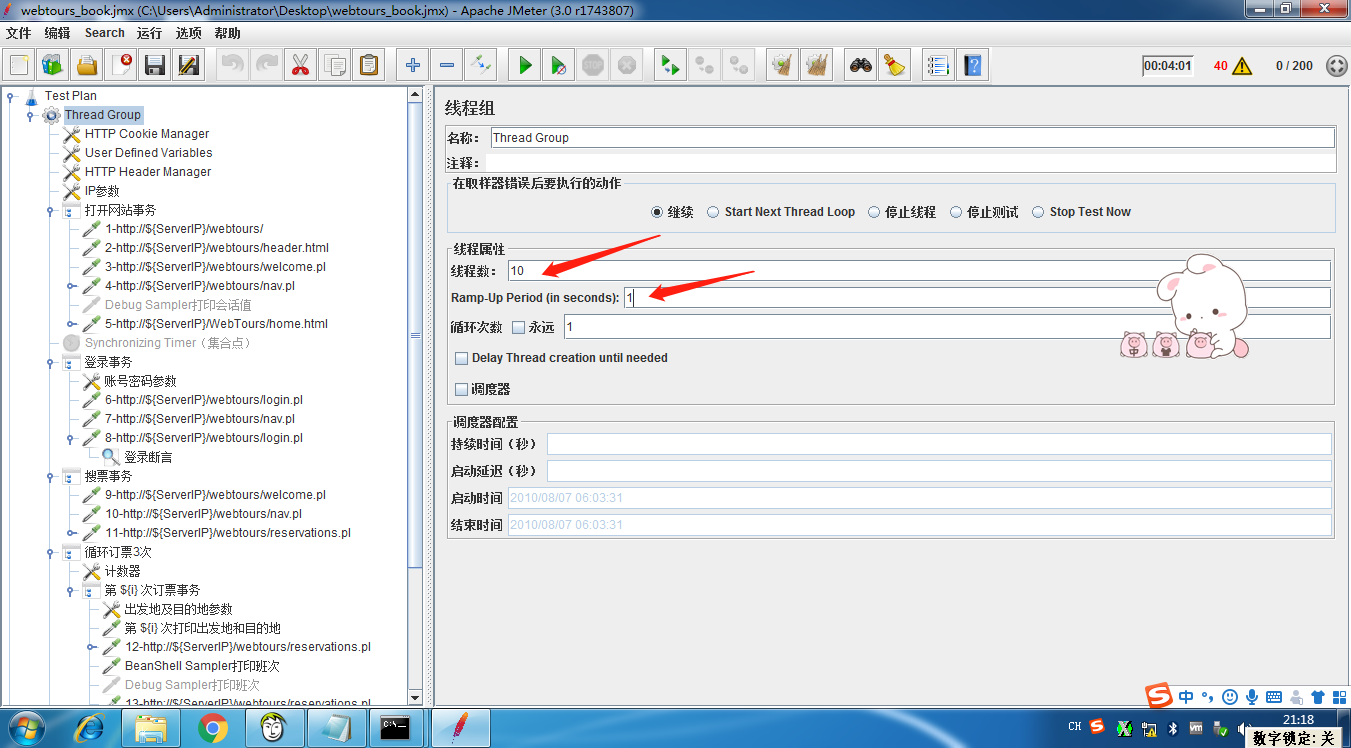Save the test plan with floppy icon
The image size is (1351, 748).
point(155,66)
